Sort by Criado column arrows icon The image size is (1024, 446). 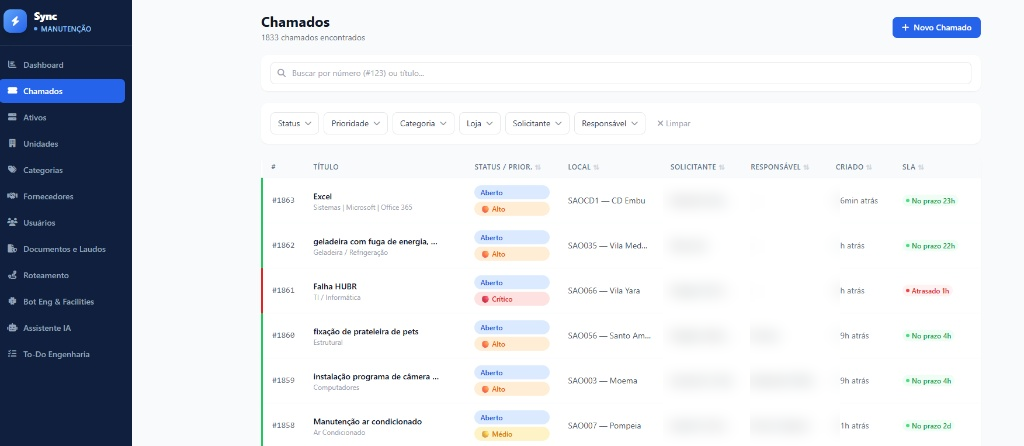point(869,167)
